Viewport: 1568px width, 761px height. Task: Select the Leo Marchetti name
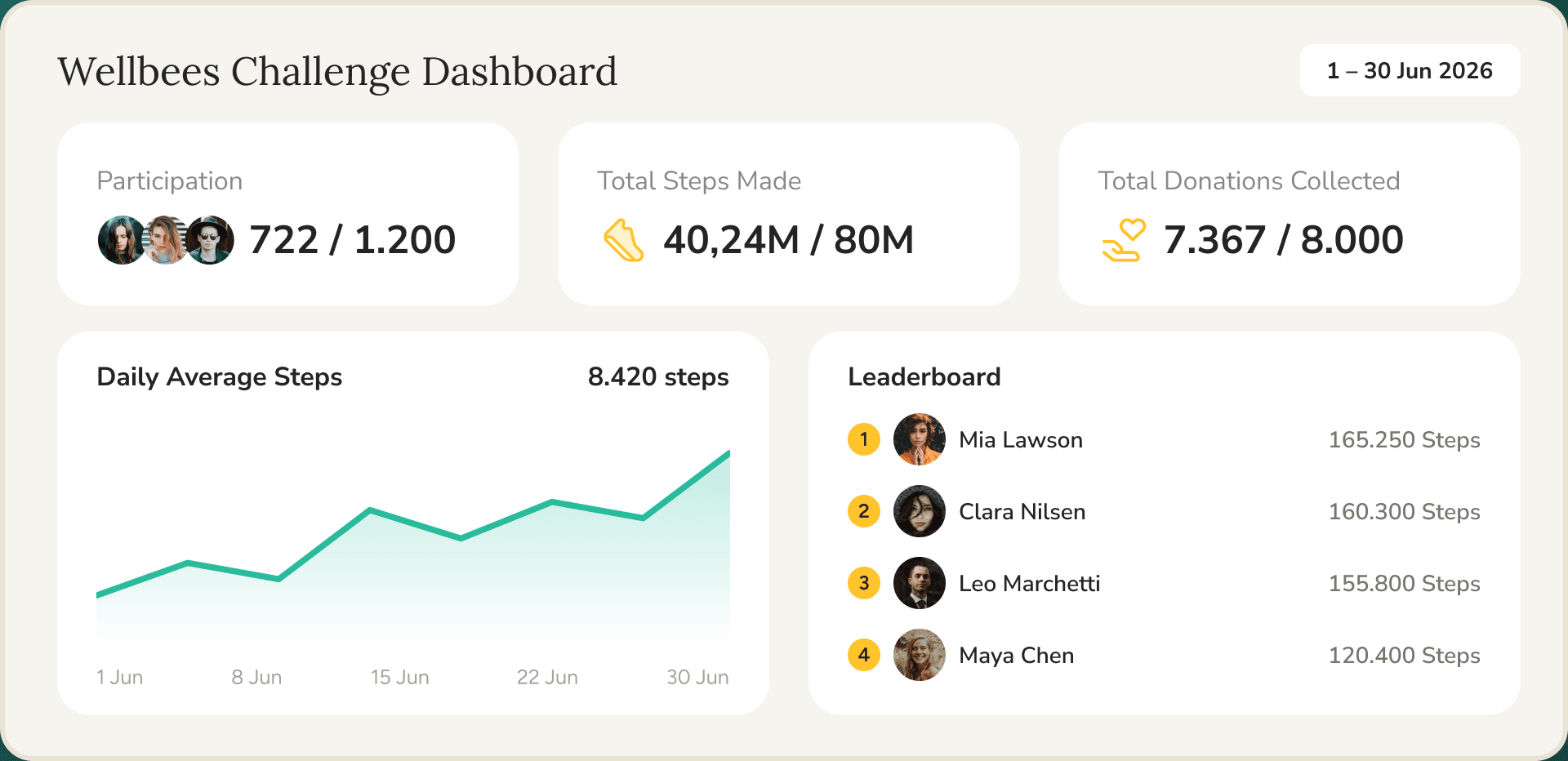1030,584
